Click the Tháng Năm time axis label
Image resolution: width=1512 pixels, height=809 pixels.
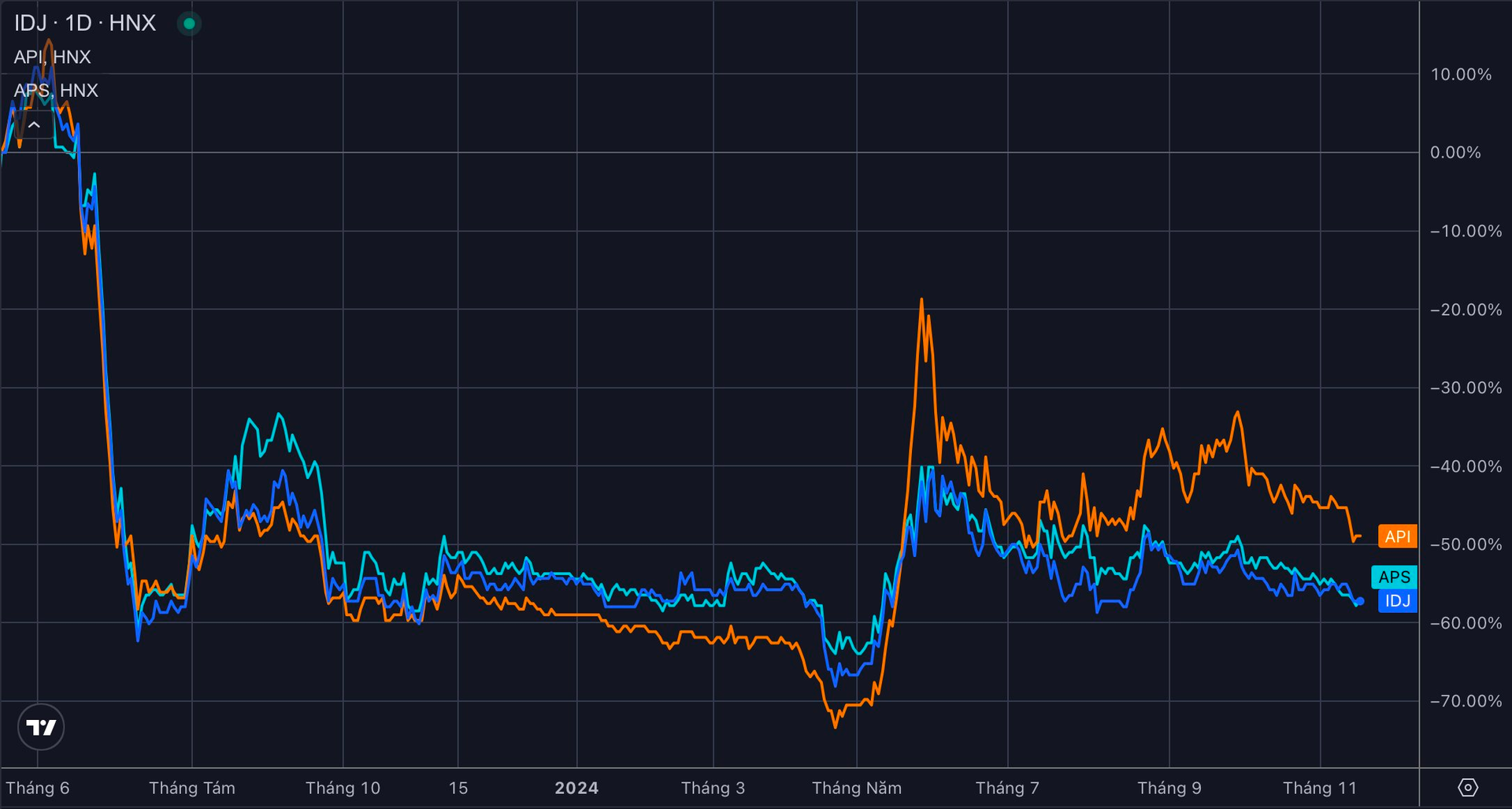[x=857, y=788]
